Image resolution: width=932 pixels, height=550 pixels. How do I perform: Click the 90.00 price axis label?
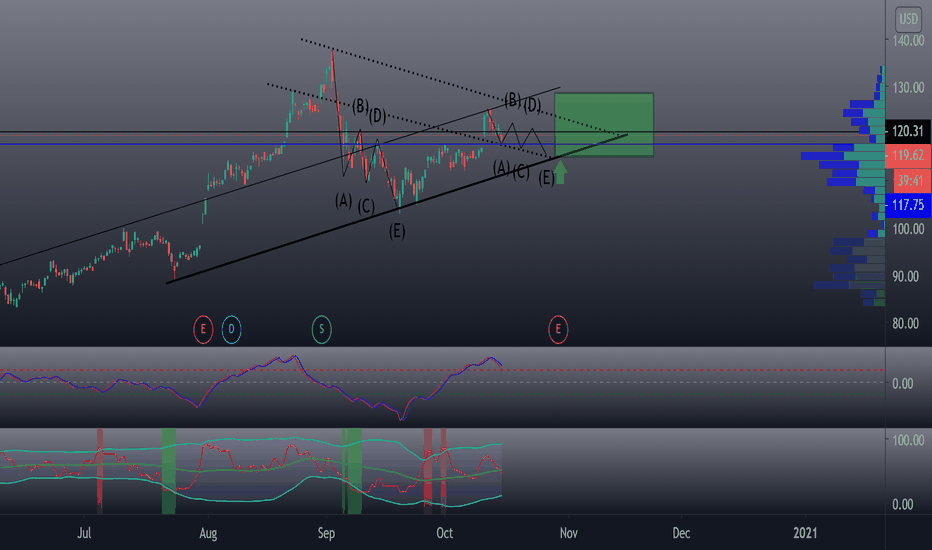[905, 276]
